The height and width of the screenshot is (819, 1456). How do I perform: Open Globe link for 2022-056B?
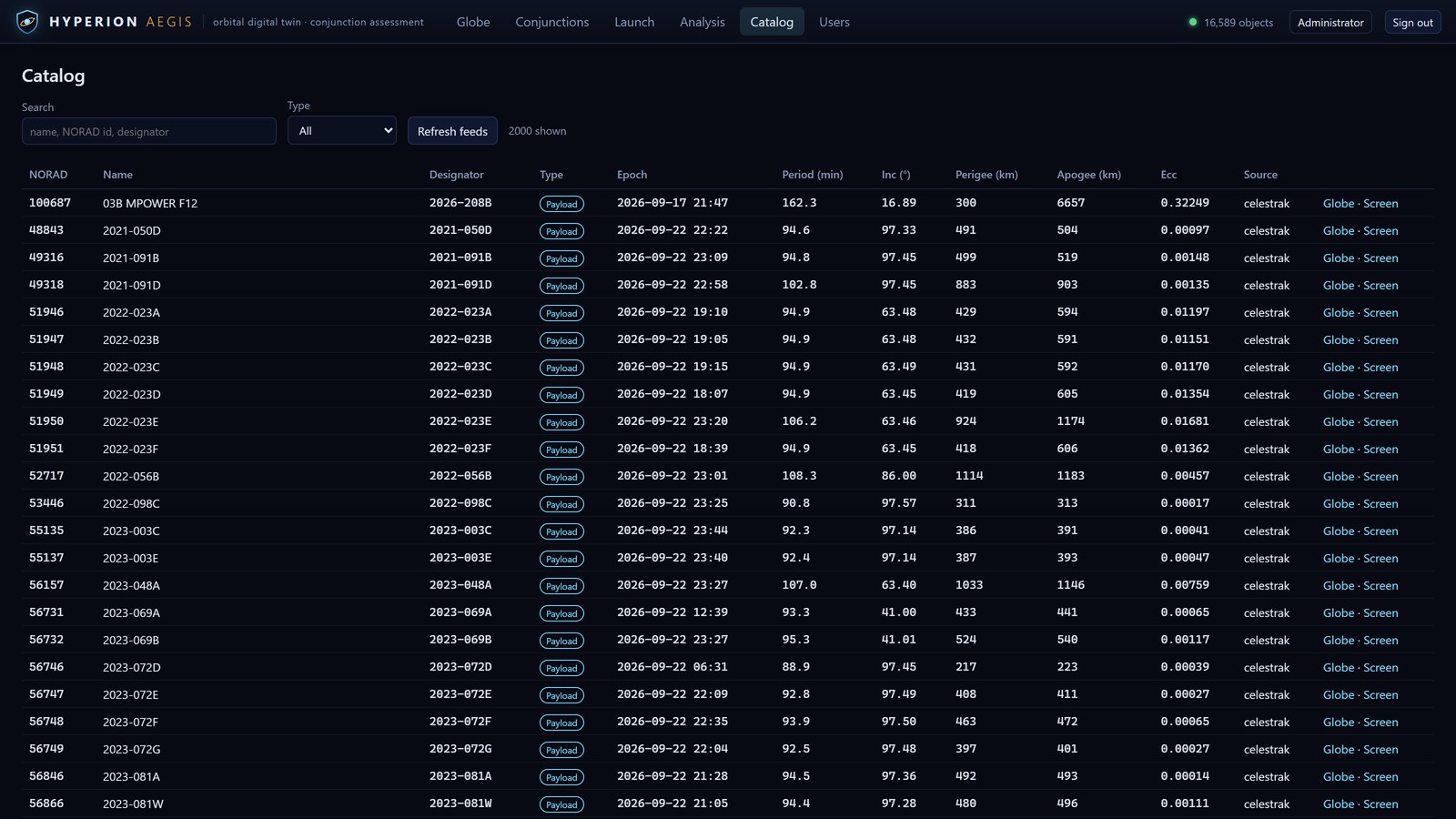(1338, 476)
